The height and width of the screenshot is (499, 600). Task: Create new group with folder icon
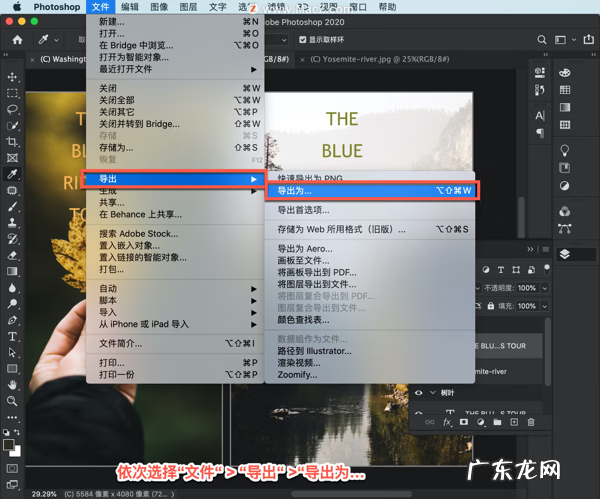pos(497,422)
